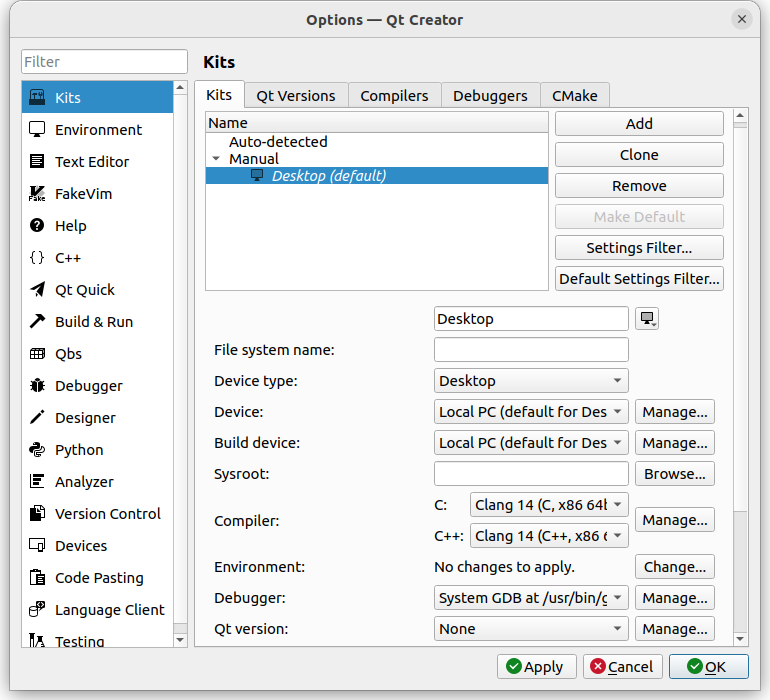
Task: Open Settings Filter... dialog
Action: pos(639,248)
